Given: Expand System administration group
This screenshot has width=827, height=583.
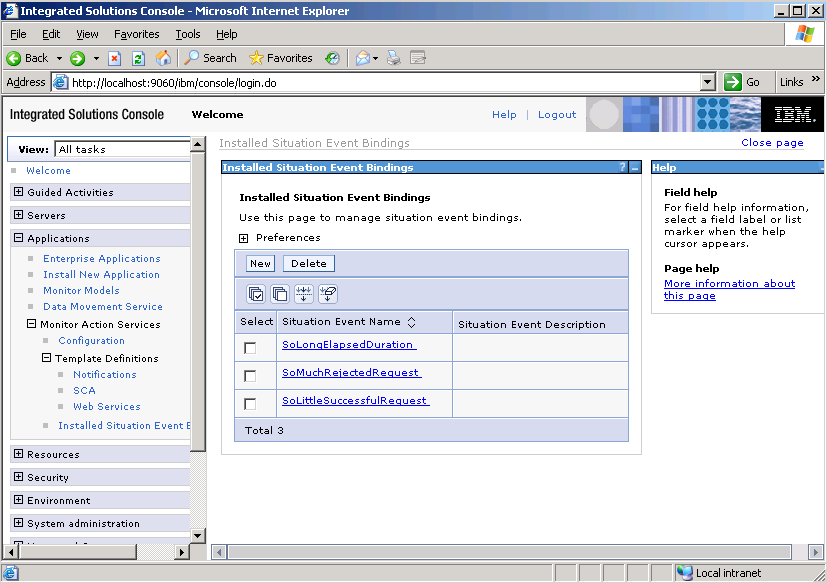Looking at the screenshot, I should coord(18,523).
